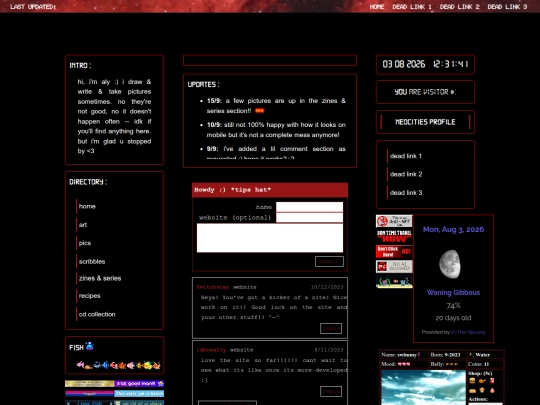Image resolution: width=540 pixels, height=405 pixels.
Task: Click the '9/11/2023' comment date
Action: tap(329, 350)
